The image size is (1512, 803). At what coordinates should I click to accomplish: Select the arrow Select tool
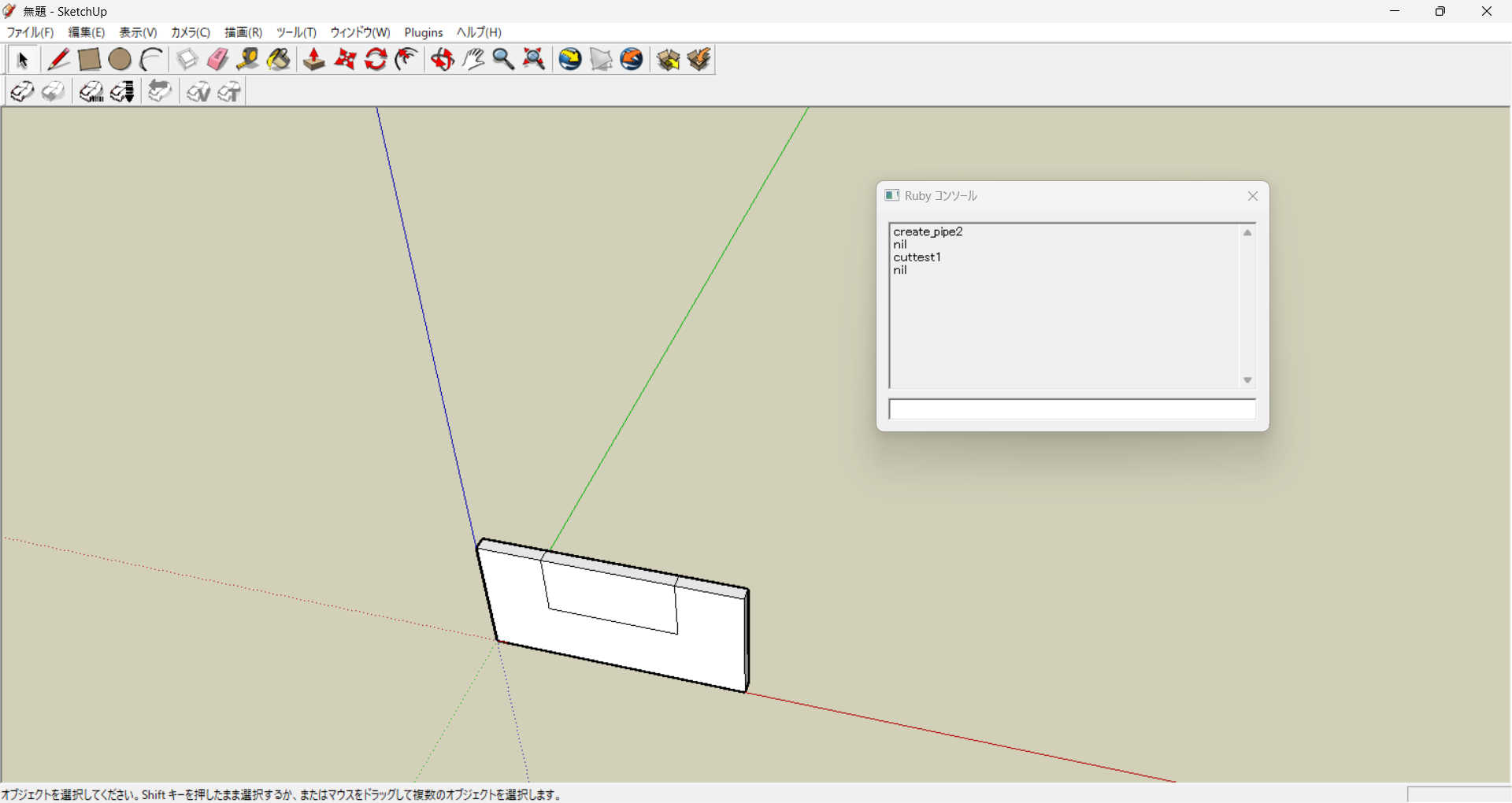click(22, 60)
